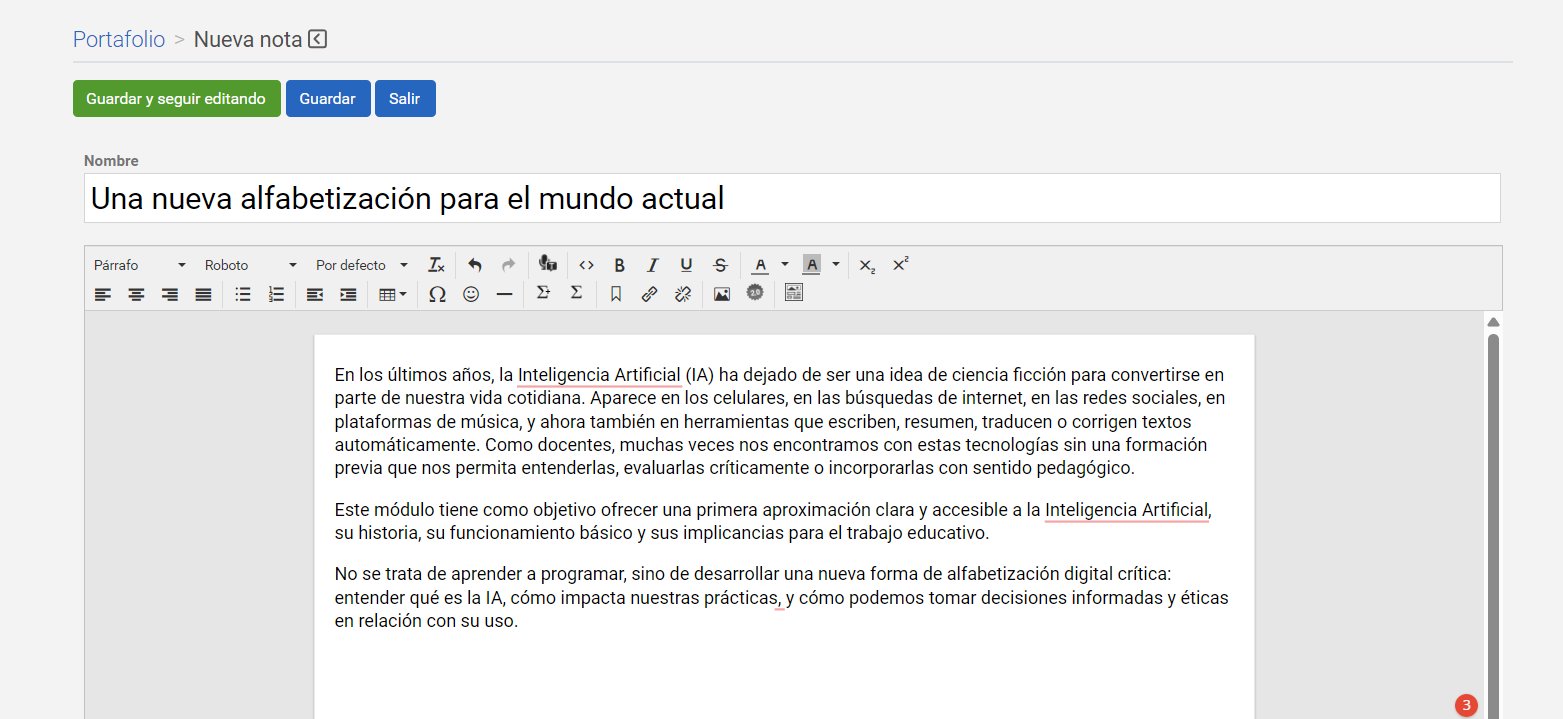This screenshot has width=1563, height=719.
Task: Toggle strikethrough formatting
Action: [720, 265]
